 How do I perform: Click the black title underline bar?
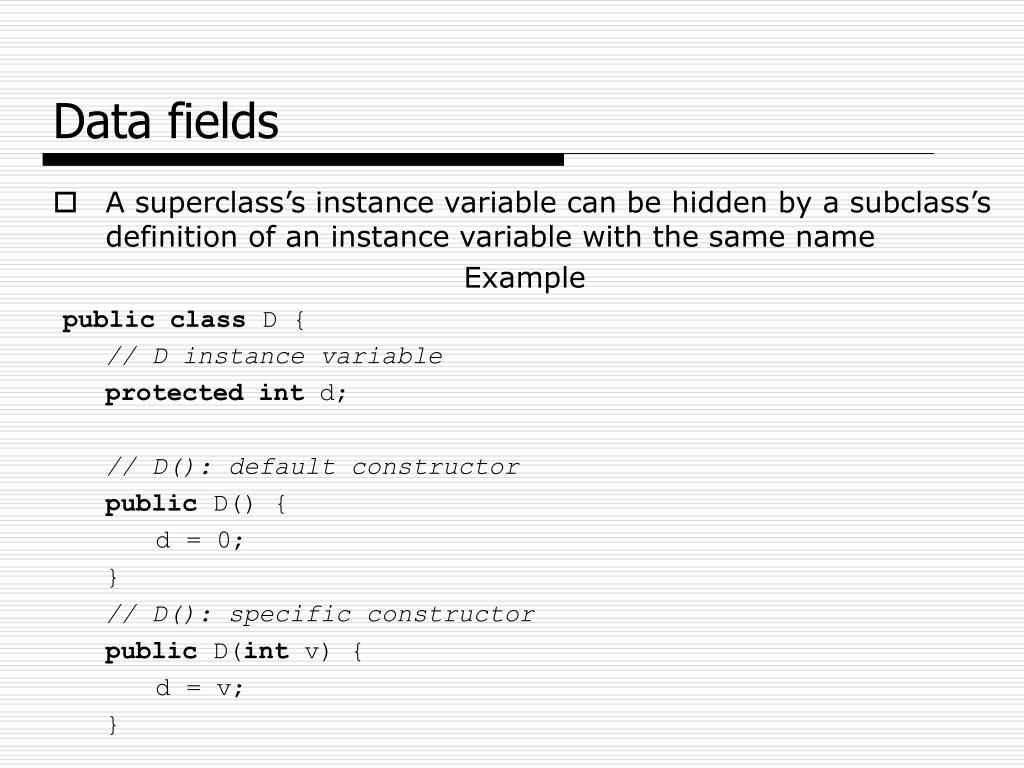click(x=303, y=159)
